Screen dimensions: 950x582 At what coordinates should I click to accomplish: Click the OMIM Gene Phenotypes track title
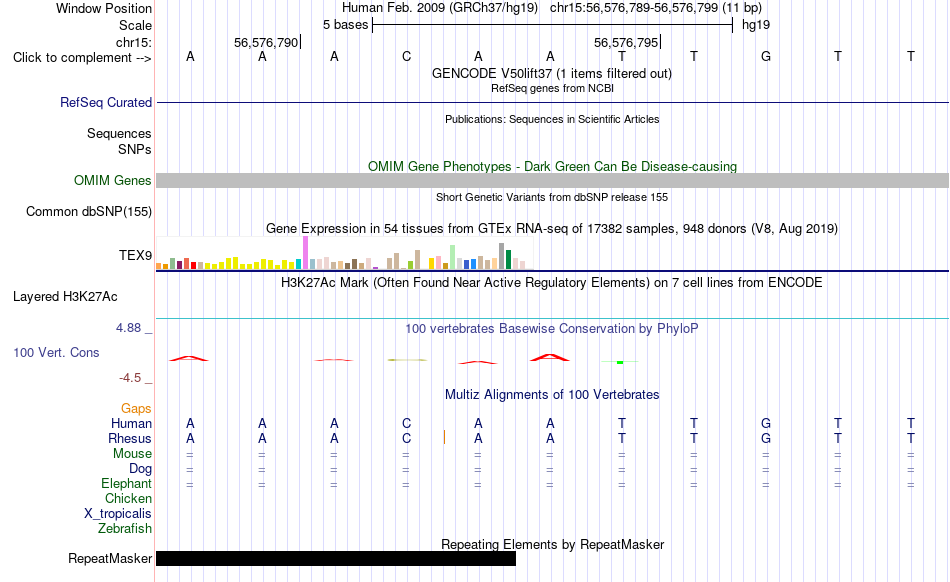pos(552,167)
